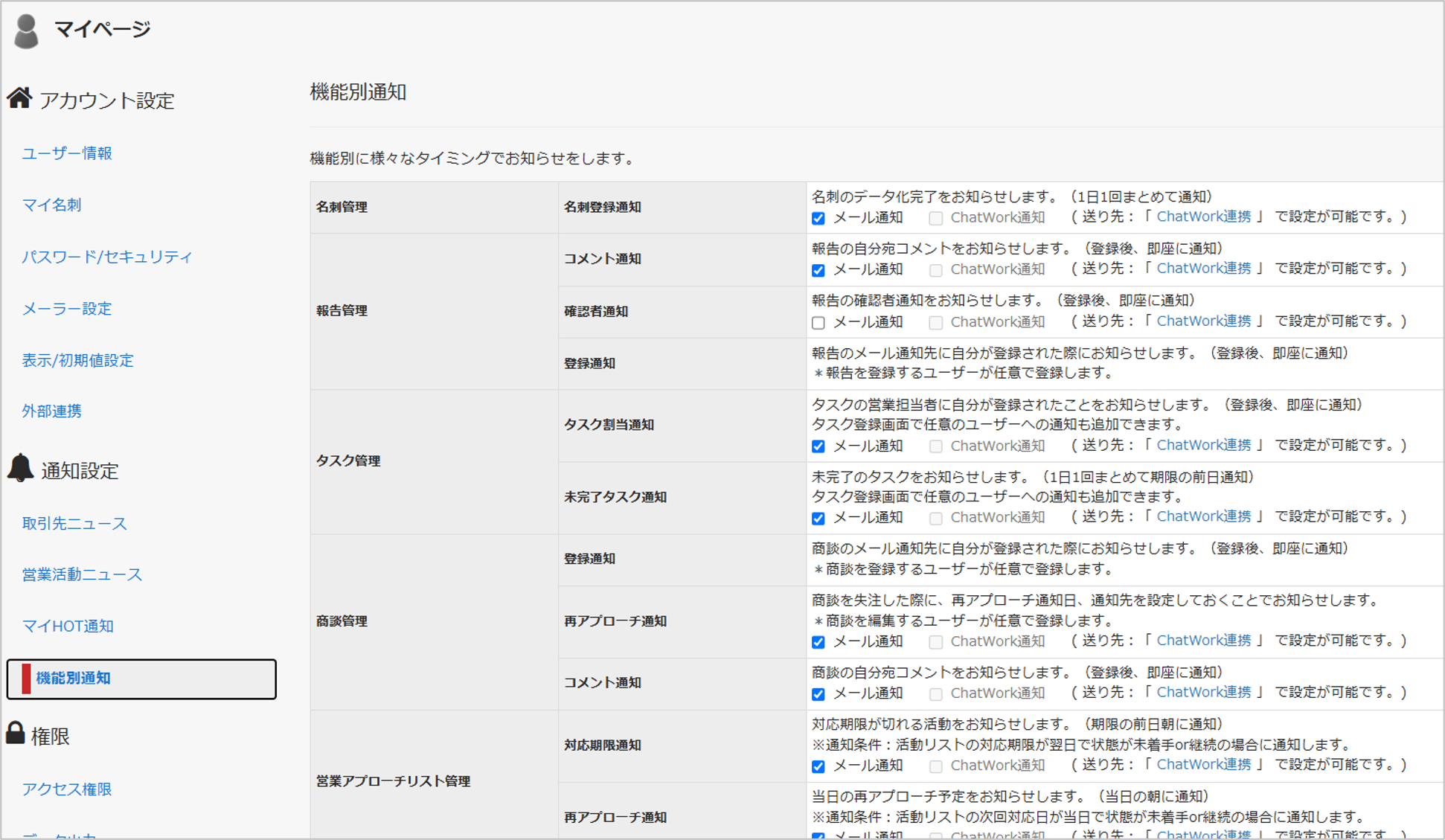This screenshot has width=1445, height=840.
Task: Toggle ChatWork通知 for 名刺登録通知
Action: pyautogui.click(x=936, y=219)
